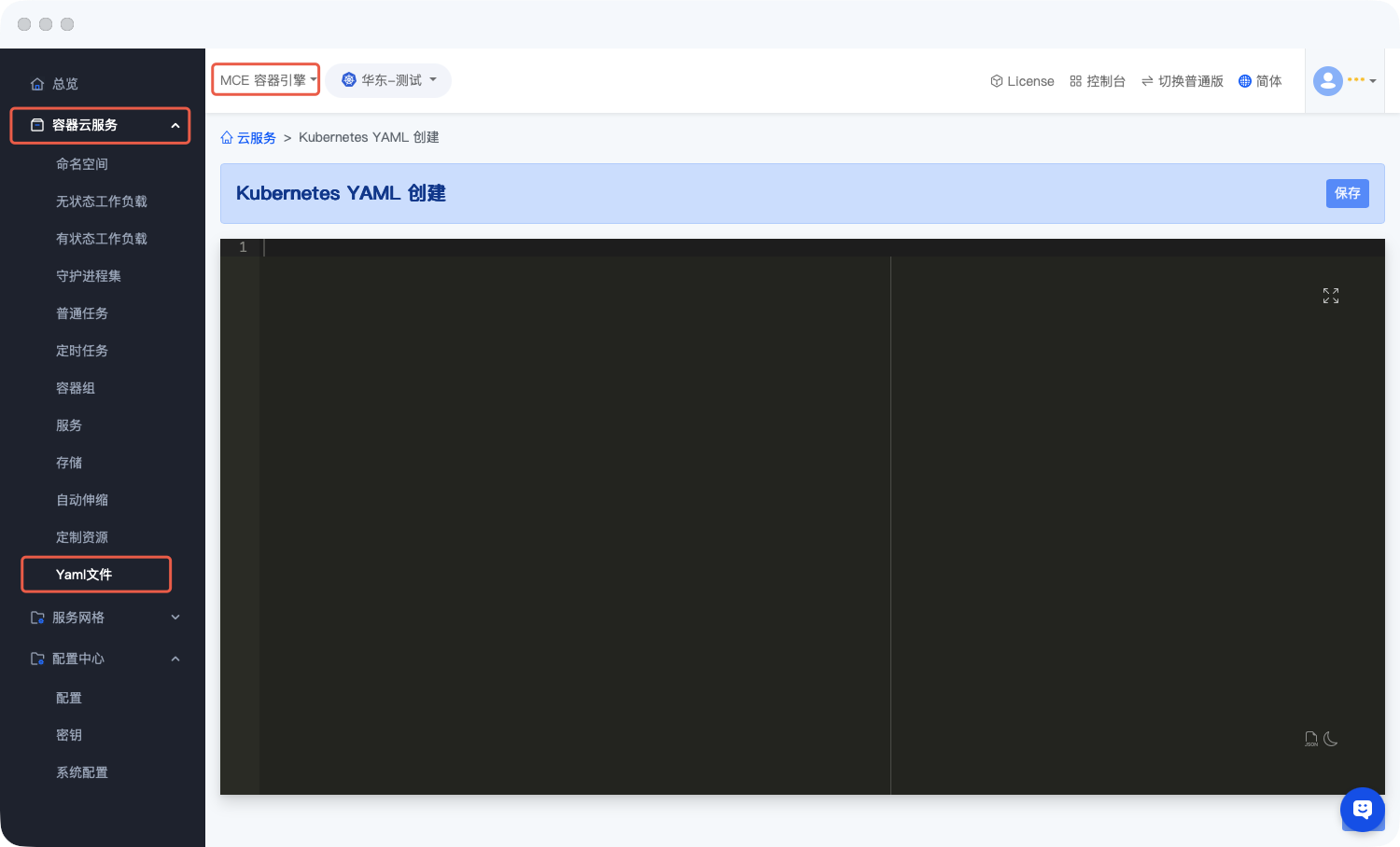Click the License cube icon
Image resolution: width=1400 pixels, height=847 pixels.
click(996, 81)
